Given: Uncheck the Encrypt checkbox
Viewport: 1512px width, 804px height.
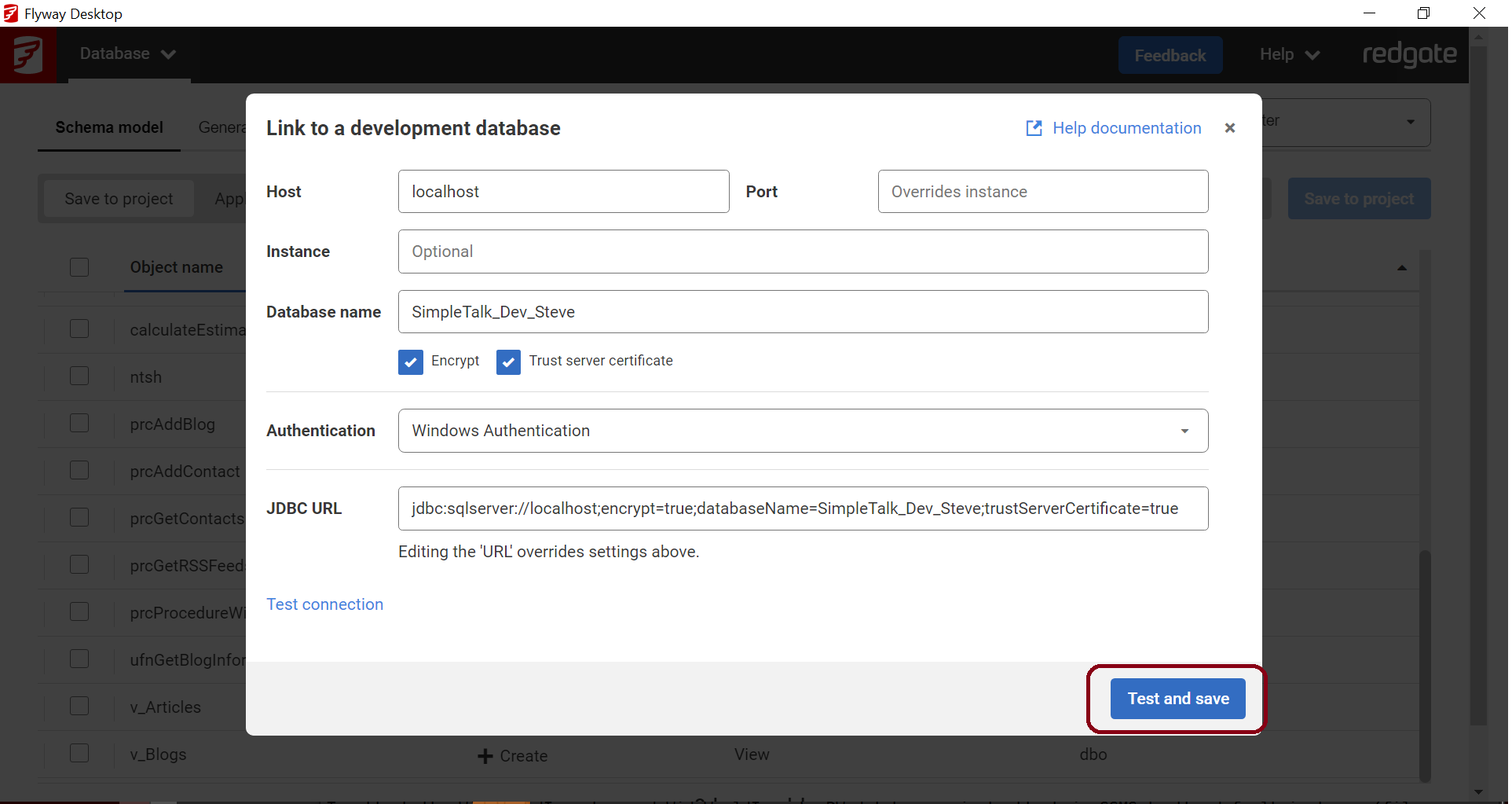Looking at the screenshot, I should [410, 362].
